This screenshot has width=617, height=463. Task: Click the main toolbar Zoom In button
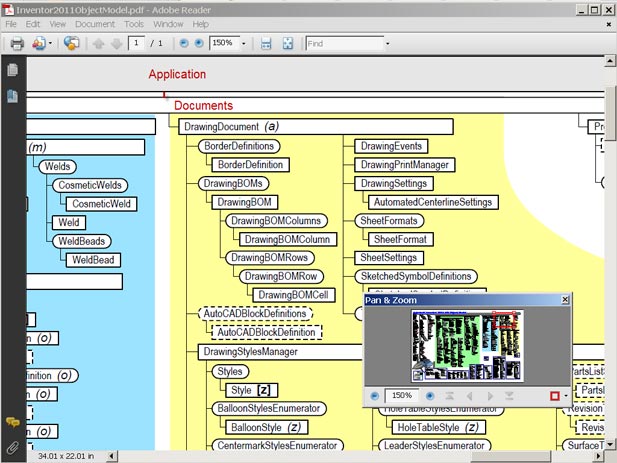point(198,44)
